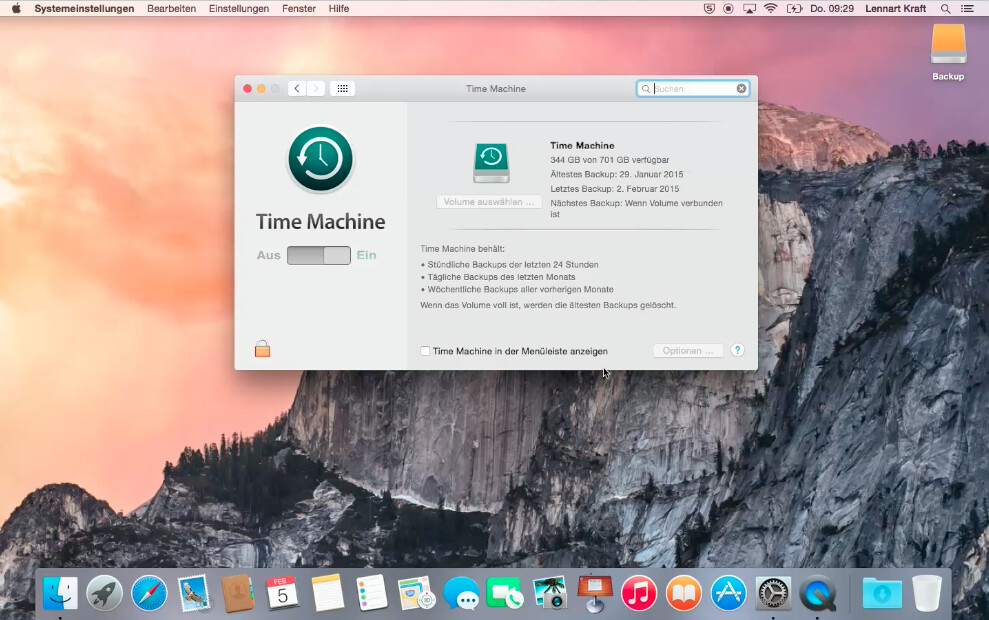This screenshot has width=989, height=620.
Task: Click the Wi-Fi status menu icon
Action: [x=771, y=8]
